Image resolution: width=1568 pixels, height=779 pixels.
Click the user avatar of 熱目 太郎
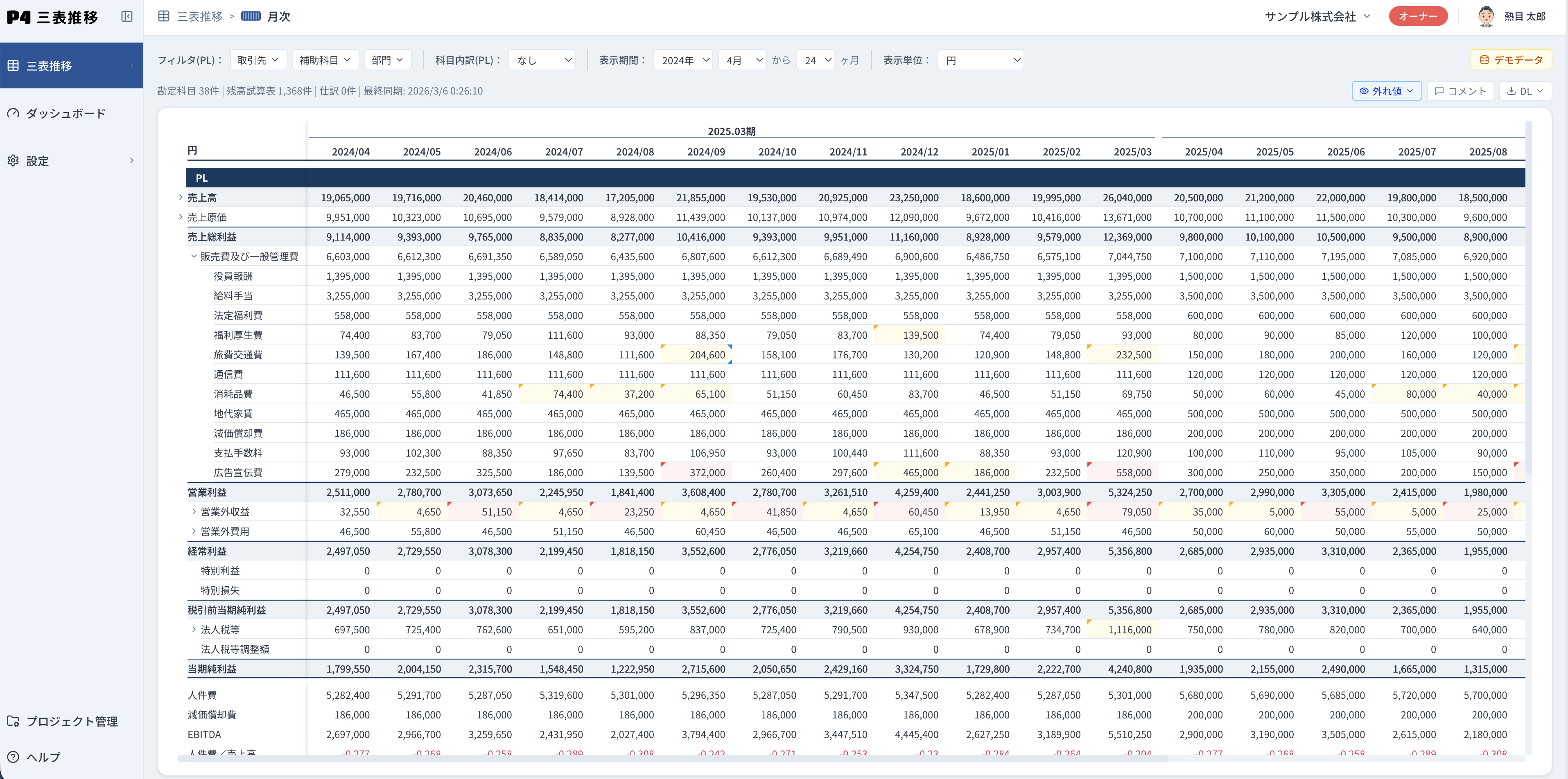pos(1486,16)
